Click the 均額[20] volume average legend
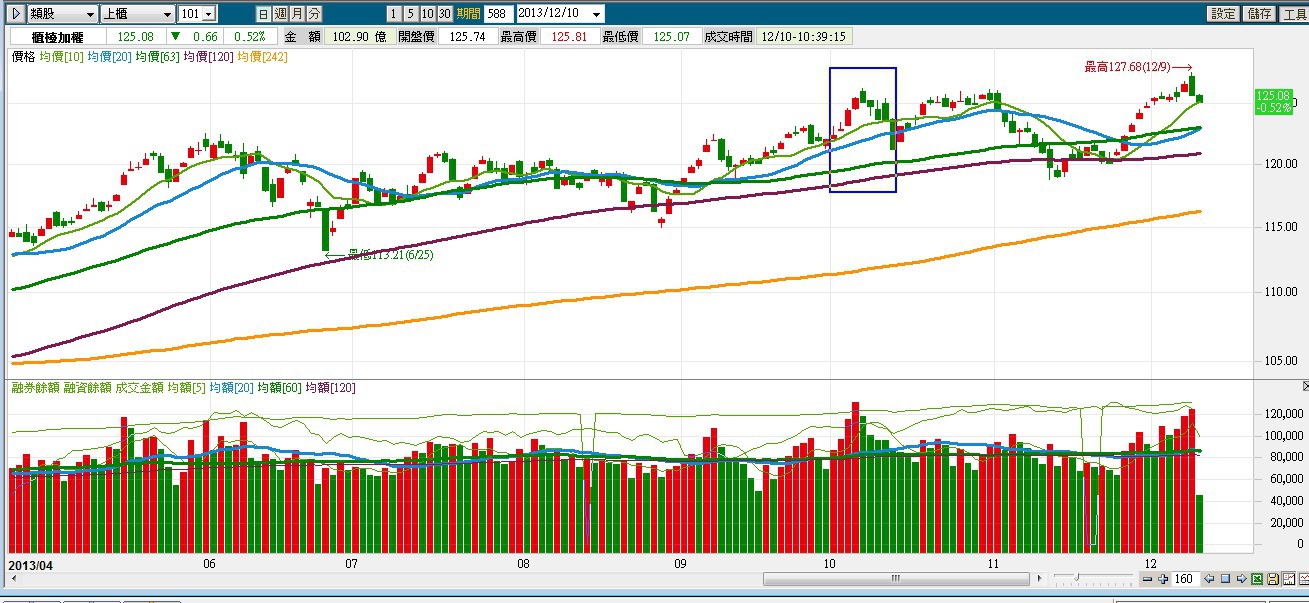1309x603 pixels. tap(232, 387)
